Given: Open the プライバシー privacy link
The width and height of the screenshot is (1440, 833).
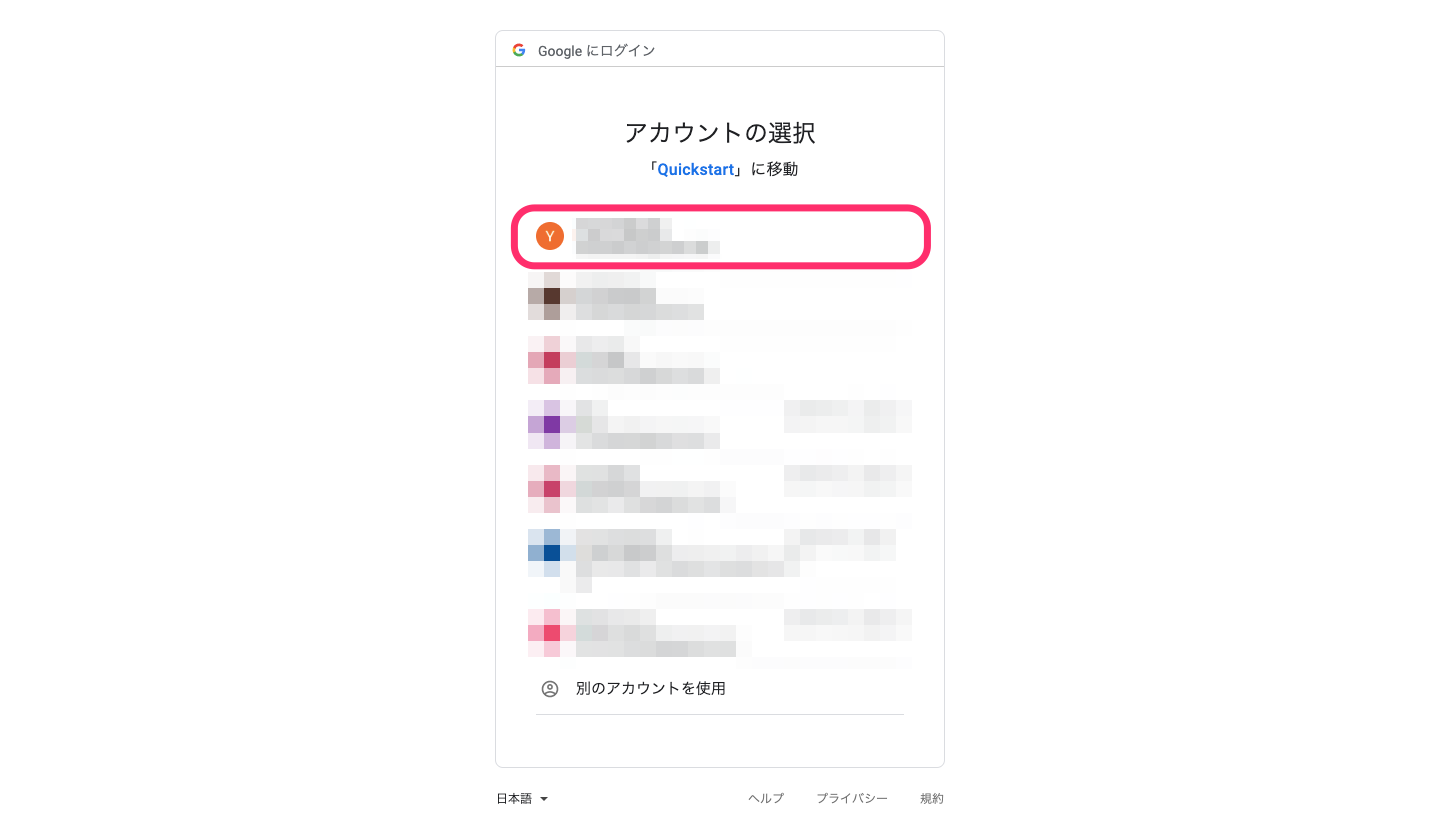Looking at the screenshot, I should coord(852,799).
